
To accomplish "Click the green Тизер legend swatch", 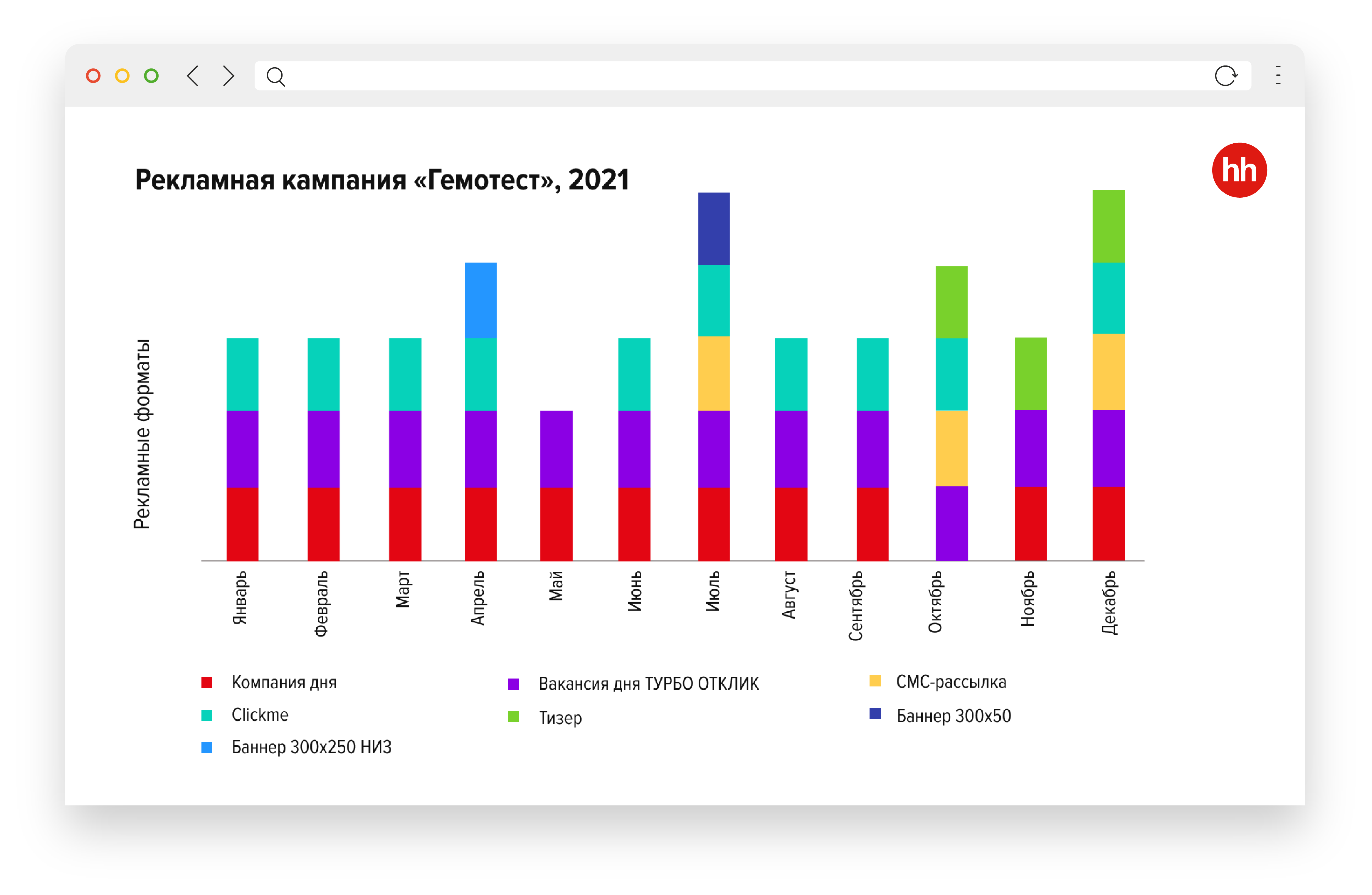I will click(514, 716).
